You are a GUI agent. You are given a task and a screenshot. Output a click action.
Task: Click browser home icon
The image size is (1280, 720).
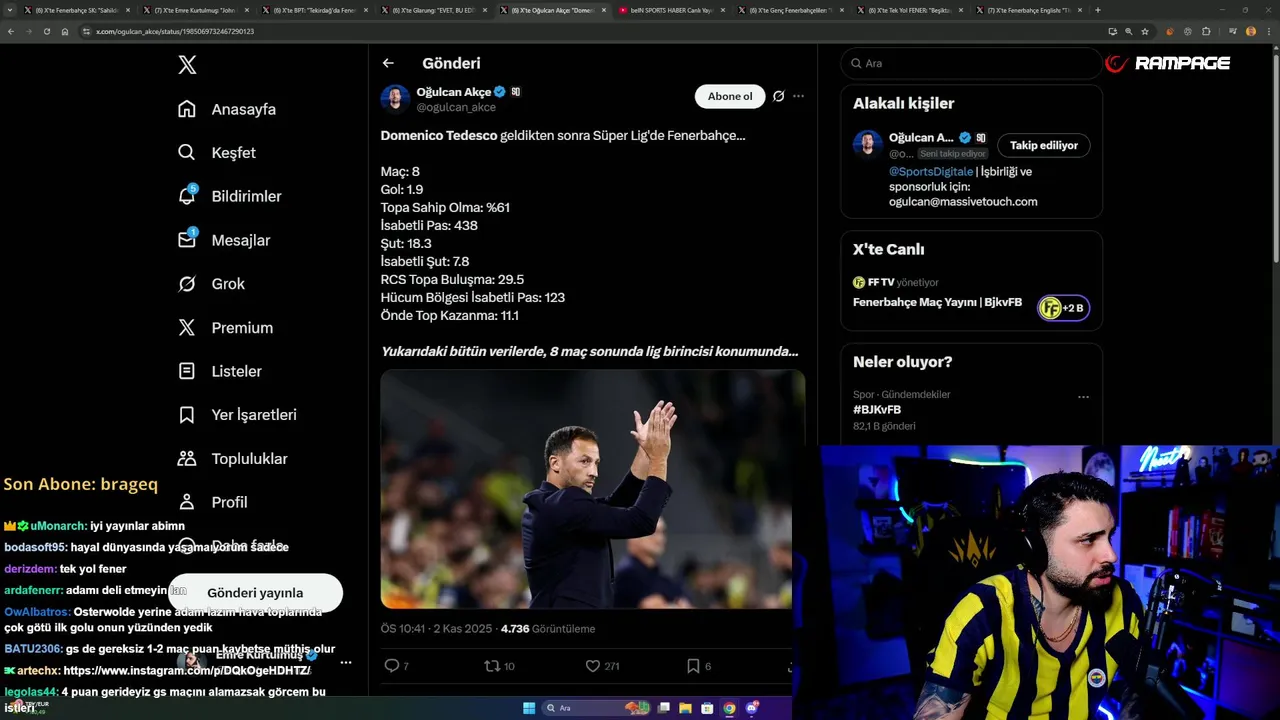(65, 31)
